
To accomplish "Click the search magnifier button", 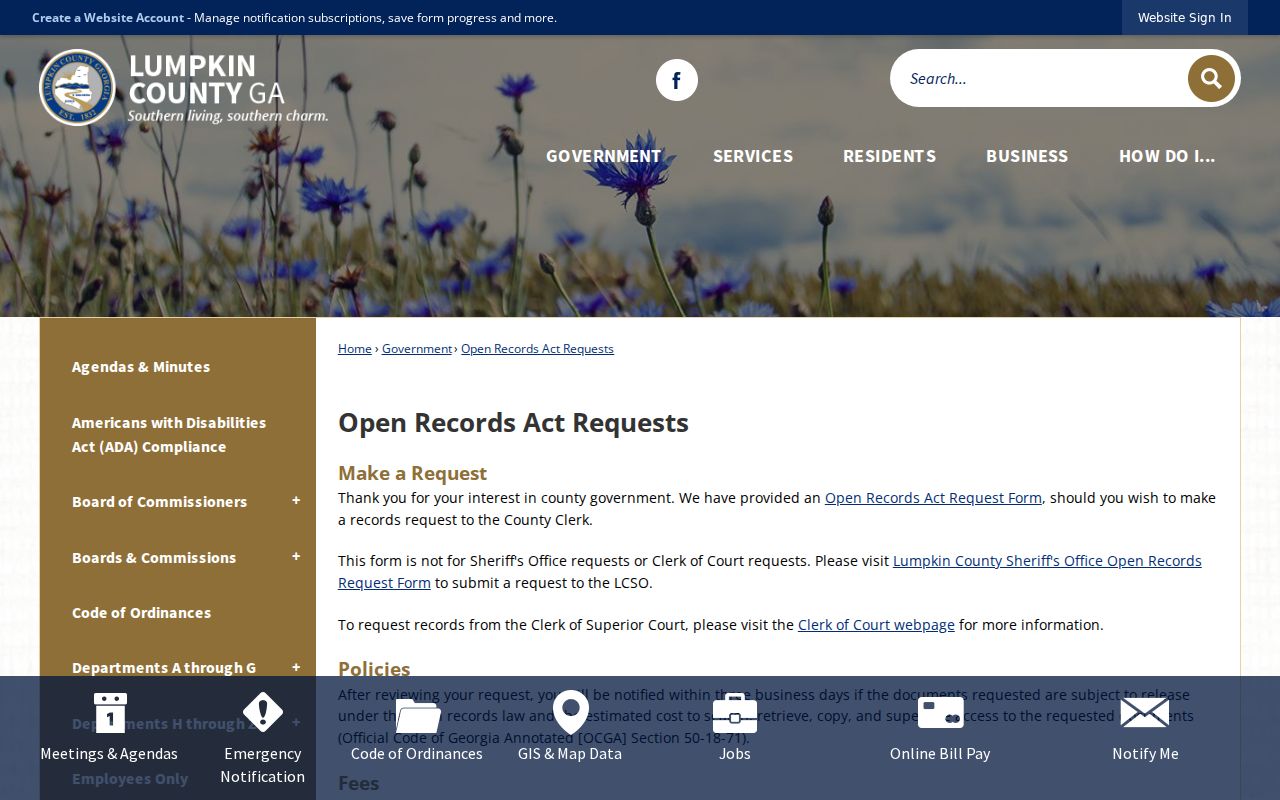I will pyautogui.click(x=1211, y=78).
